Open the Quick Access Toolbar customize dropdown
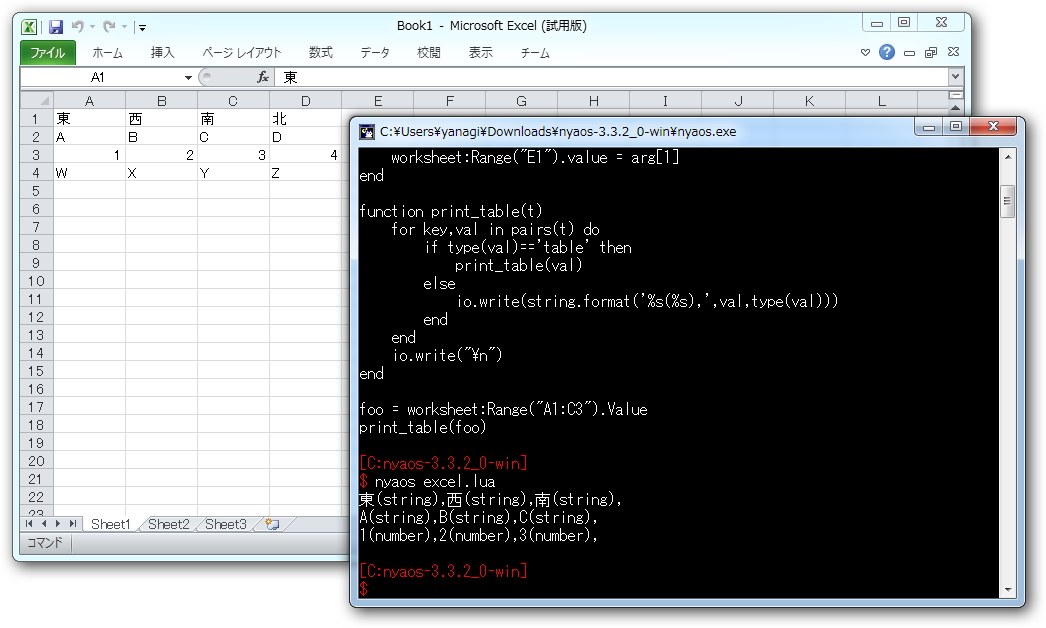 click(141, 27)
